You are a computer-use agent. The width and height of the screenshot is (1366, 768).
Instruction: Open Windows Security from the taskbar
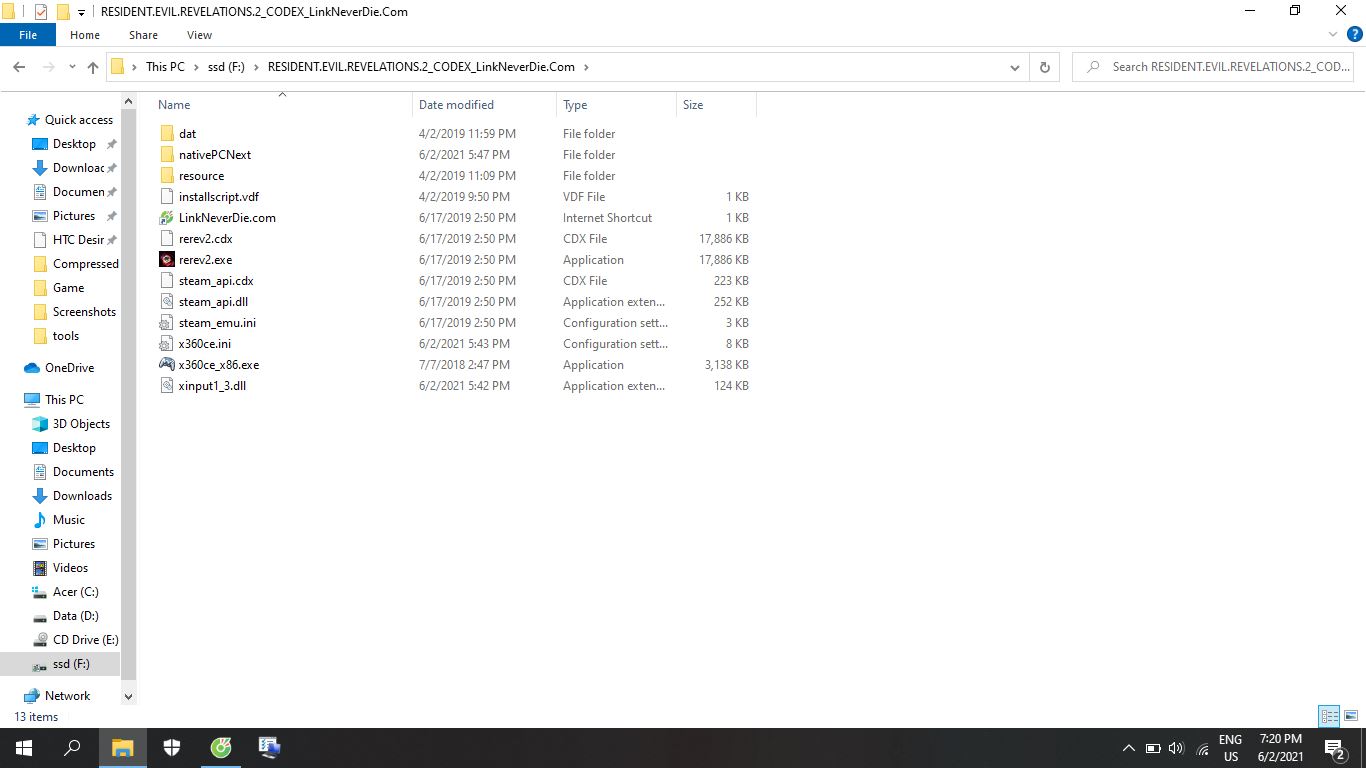pos(172,747)
